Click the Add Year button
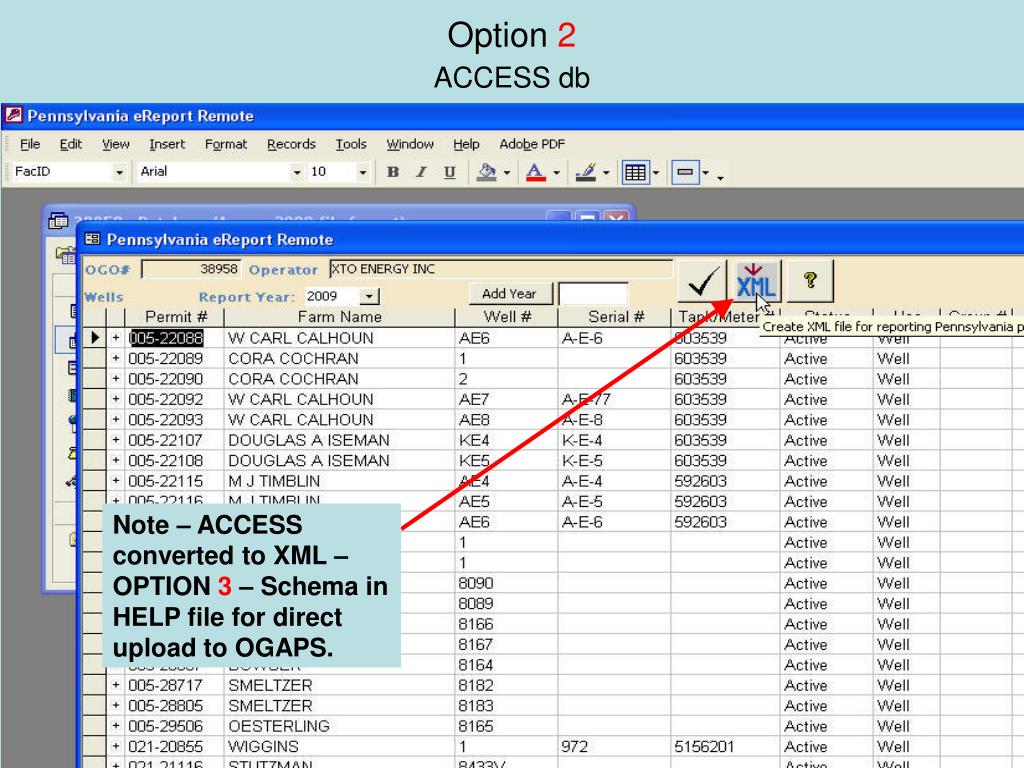Screen dimensions: 1024x768 [x=509, y=294]
